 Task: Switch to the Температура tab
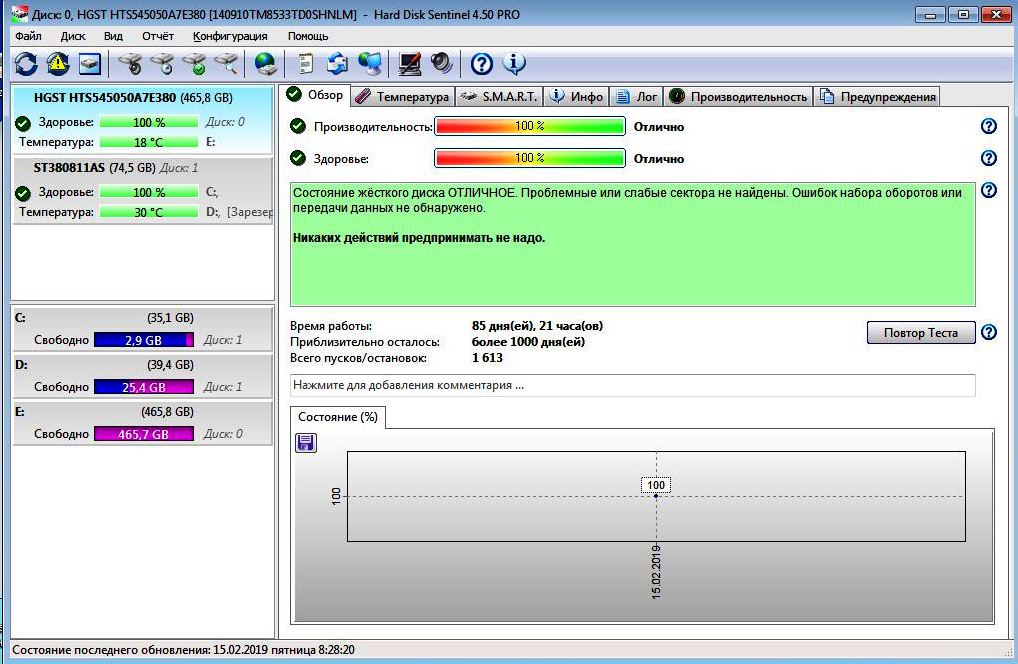403,97
